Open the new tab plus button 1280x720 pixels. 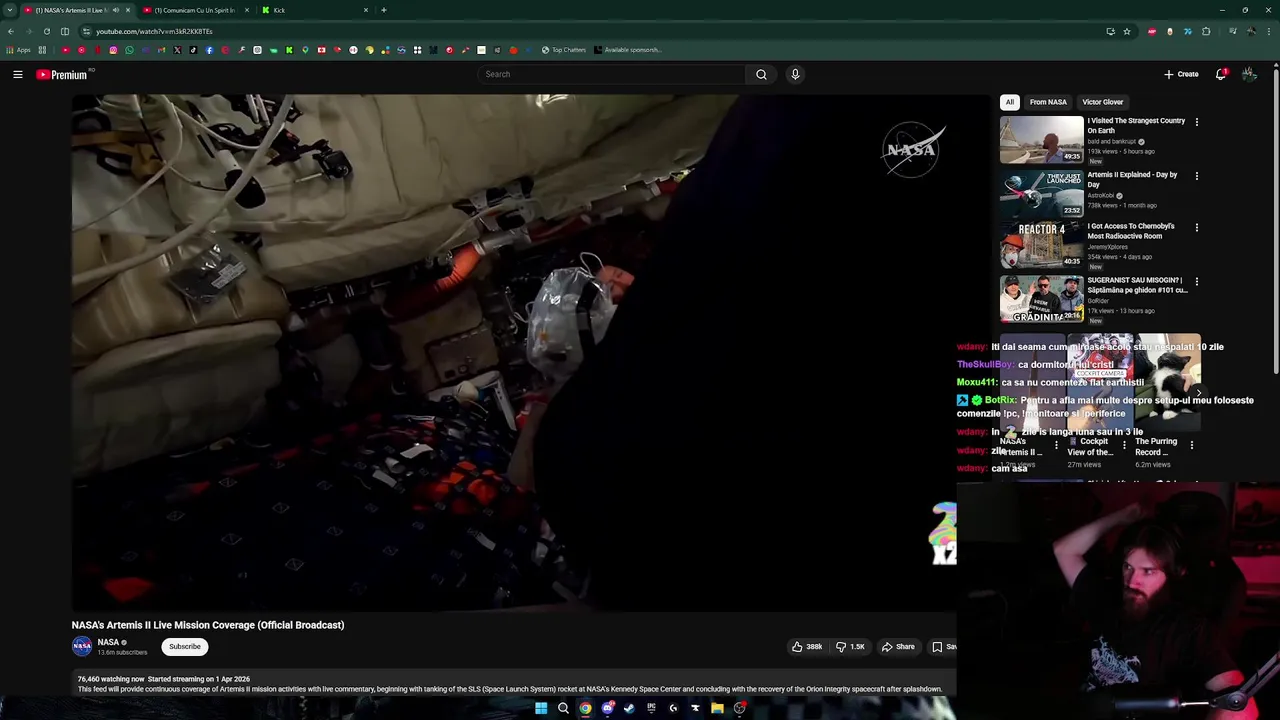coord(384,10)
